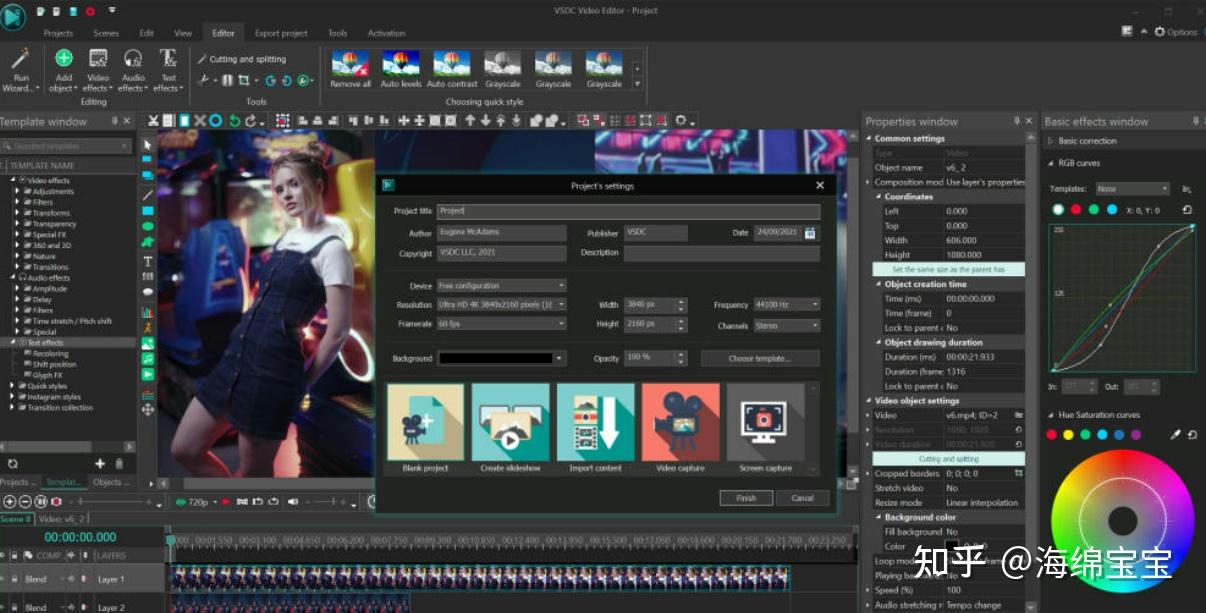Select the Import content option

pyautogui.click(x=595, y=428)
